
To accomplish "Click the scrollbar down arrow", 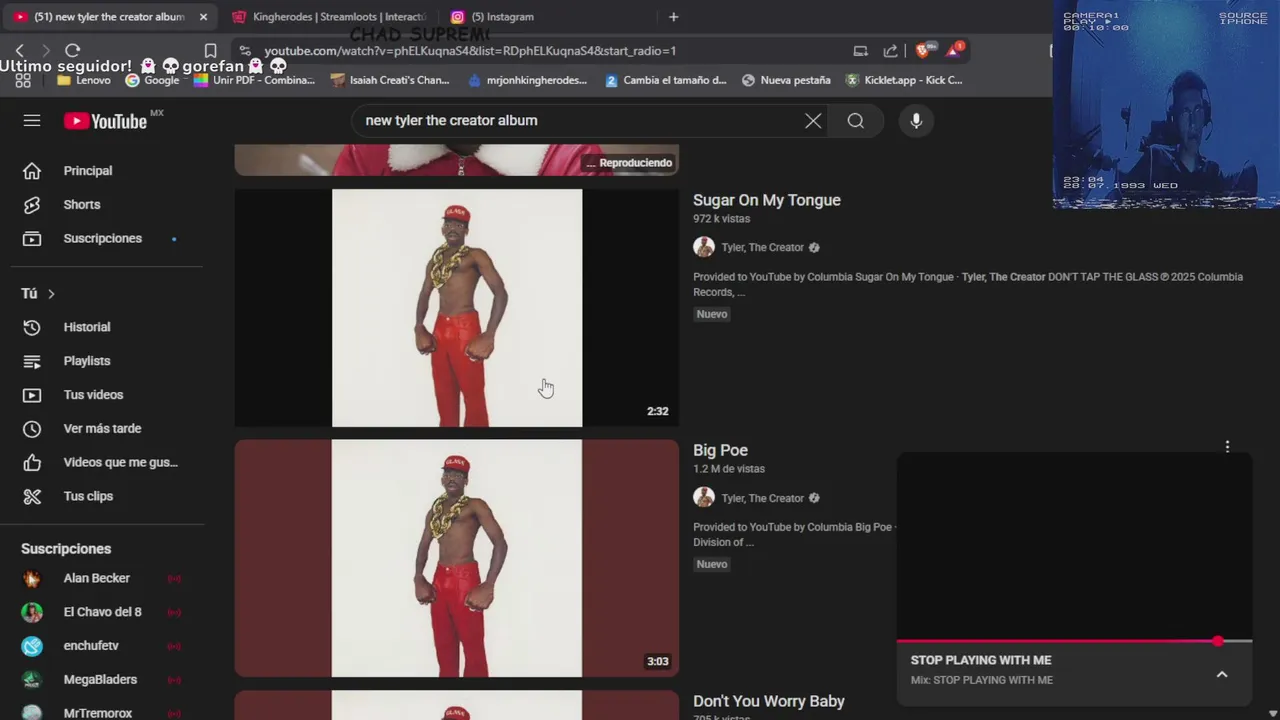I will click(x=1272, y=713).
